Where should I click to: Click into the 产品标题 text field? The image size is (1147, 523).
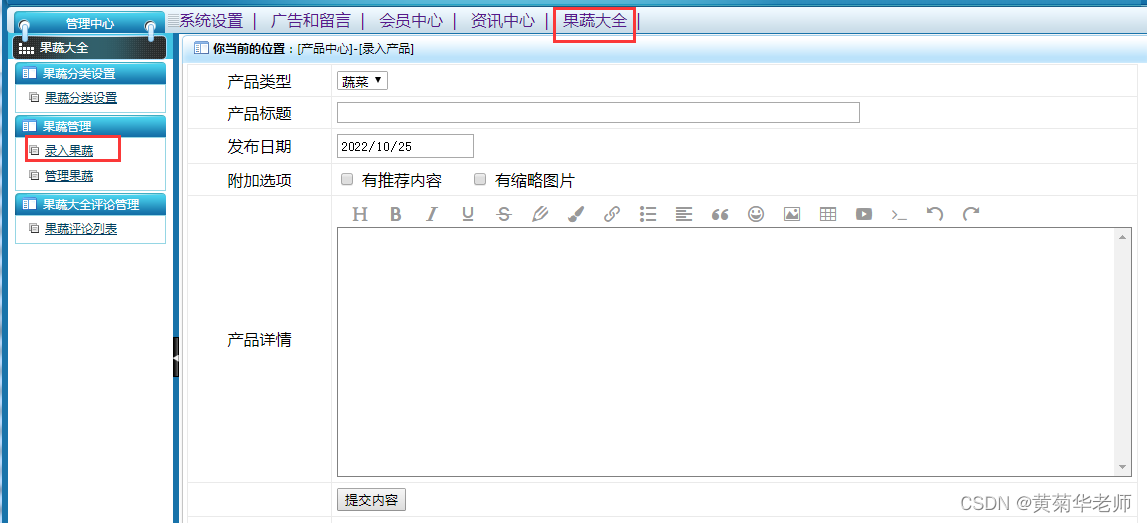coord(598,113)
